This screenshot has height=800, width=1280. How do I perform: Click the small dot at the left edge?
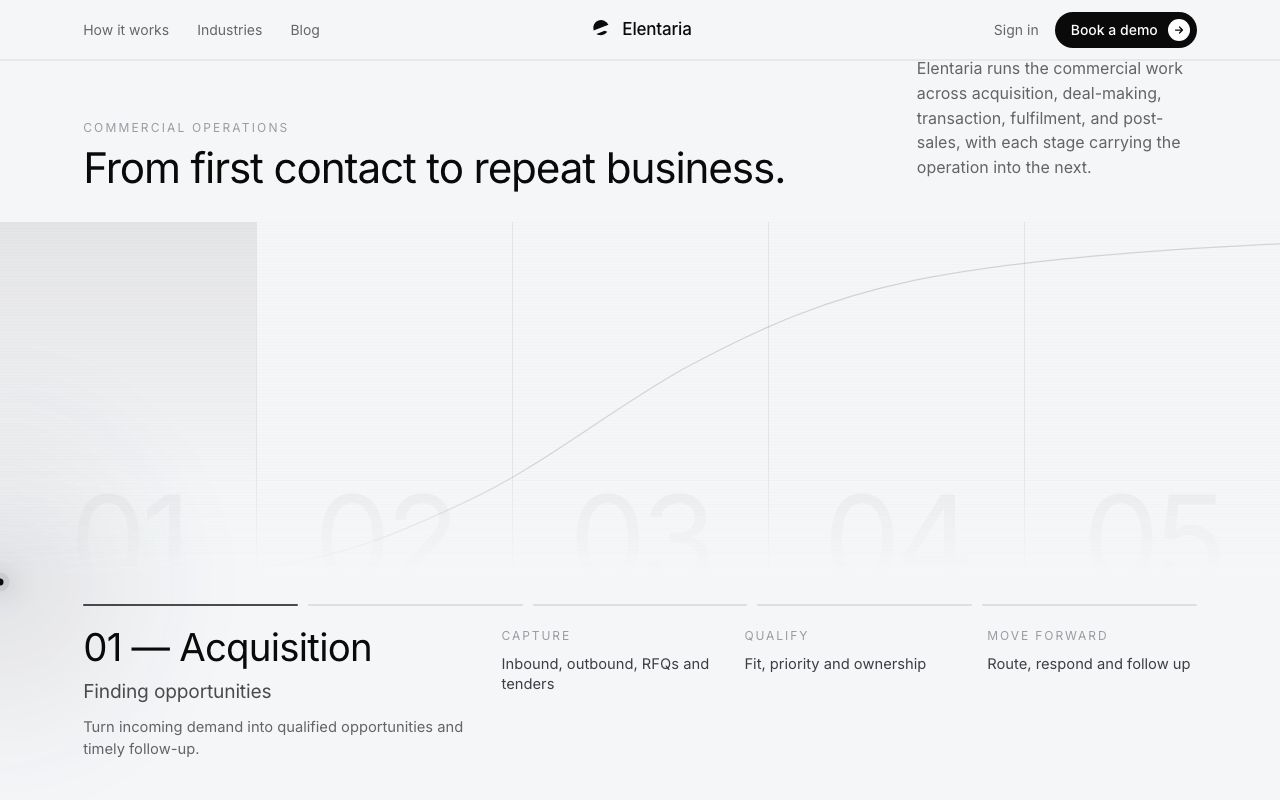point(2,581)
